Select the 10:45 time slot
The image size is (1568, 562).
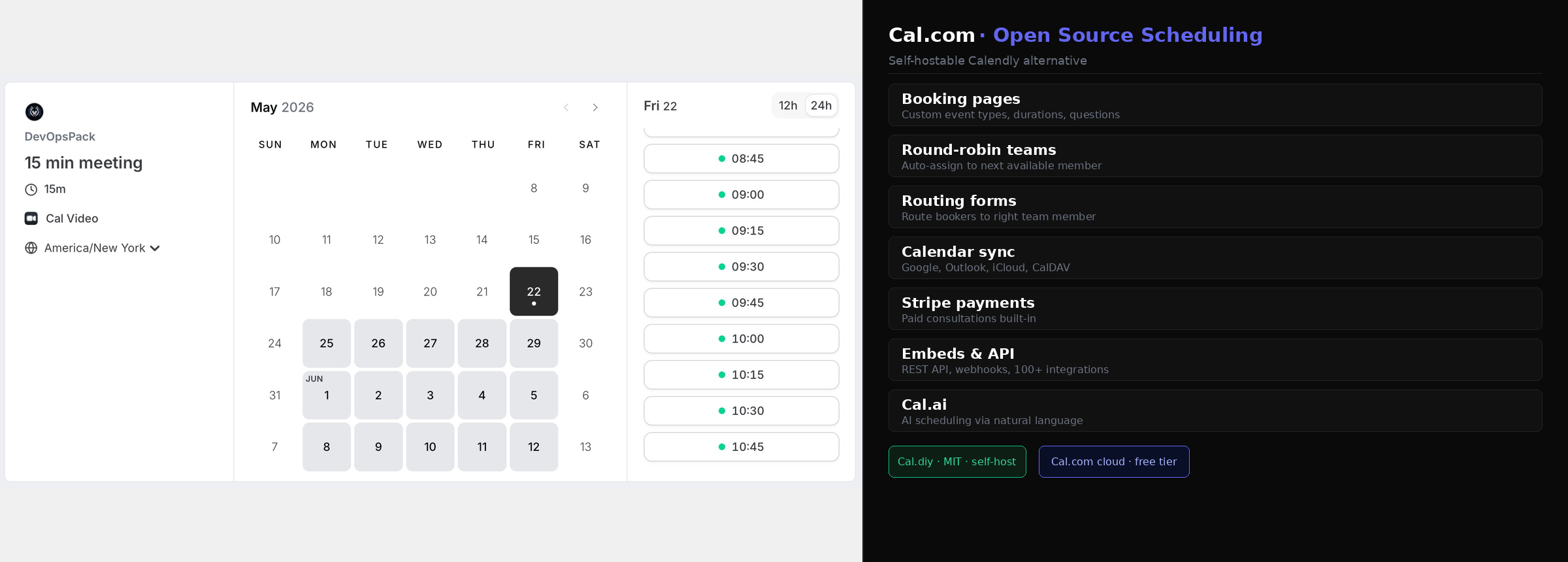tap(742, 447)
